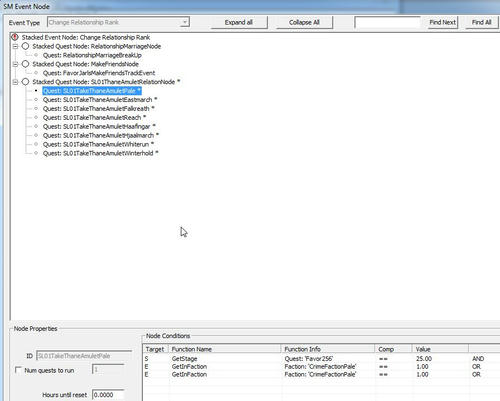Select the RelationshipMarriageNode circle icon
500x401 pixels.
[25, 46]
